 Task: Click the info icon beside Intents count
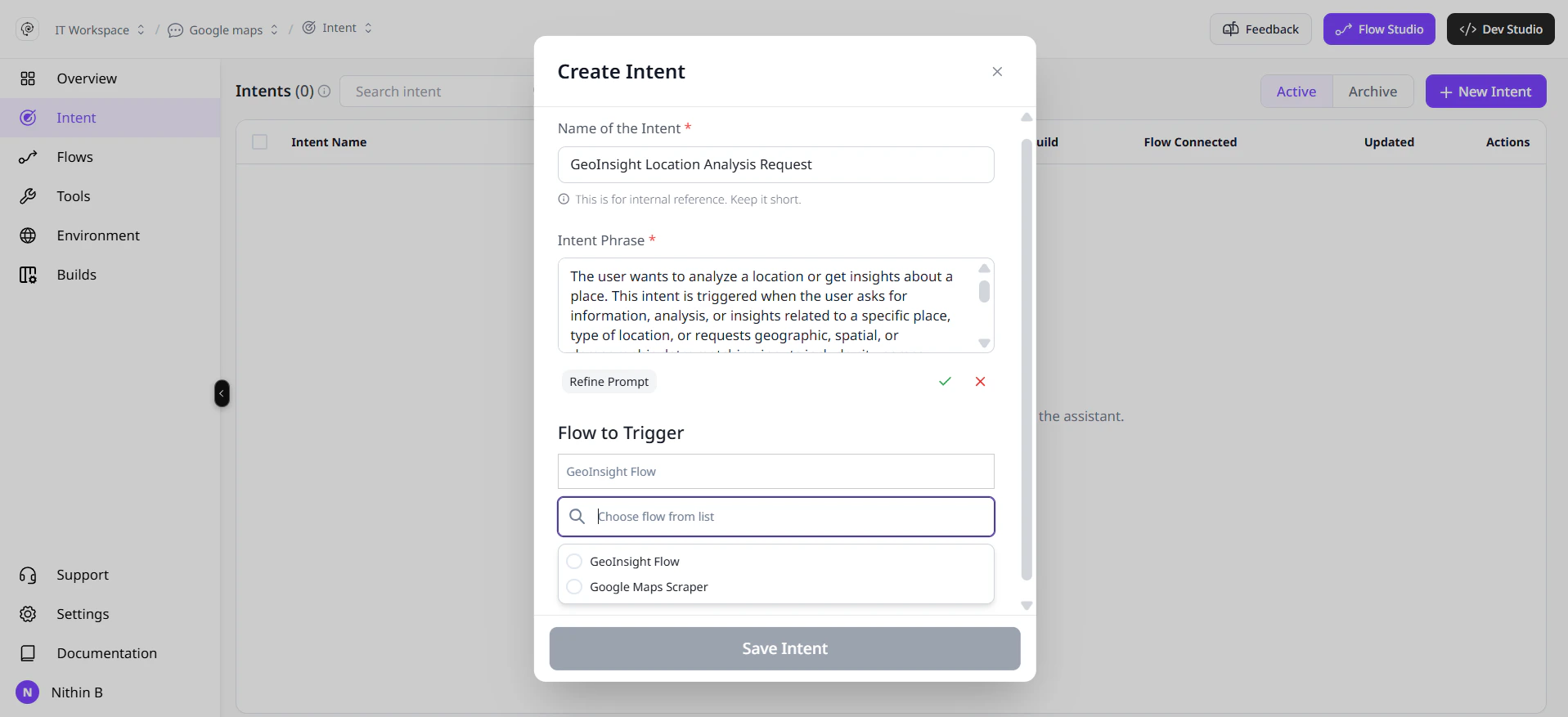(324, 91)
